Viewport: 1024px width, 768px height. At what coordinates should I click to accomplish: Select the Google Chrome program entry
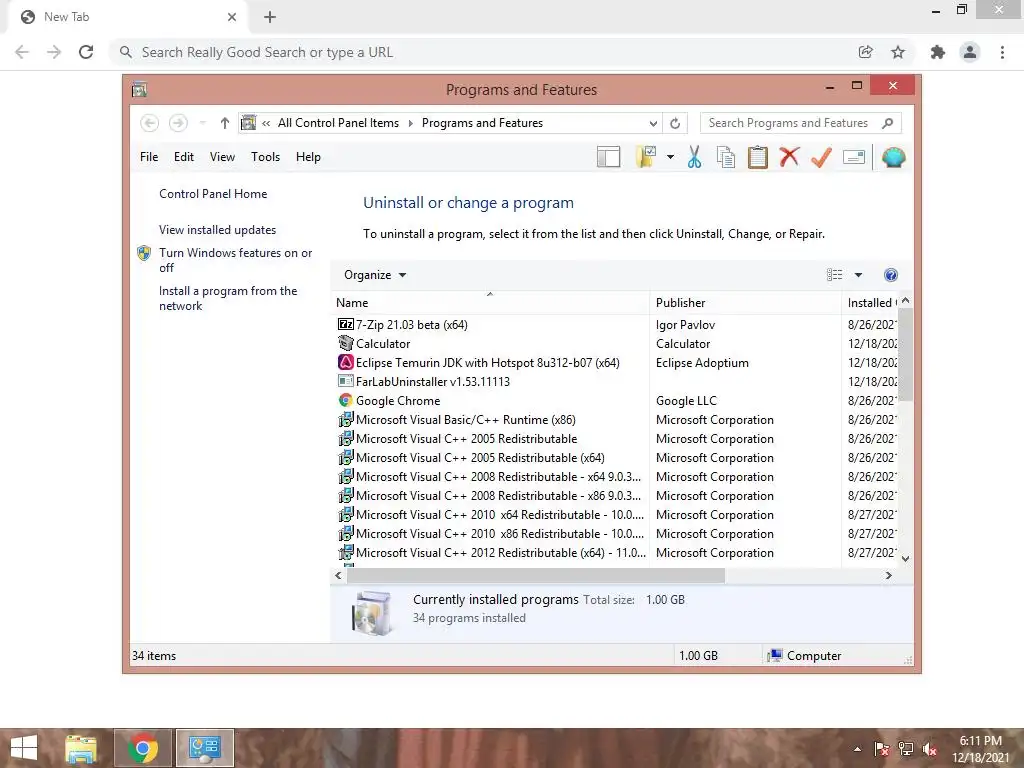(x=398, y=401)
